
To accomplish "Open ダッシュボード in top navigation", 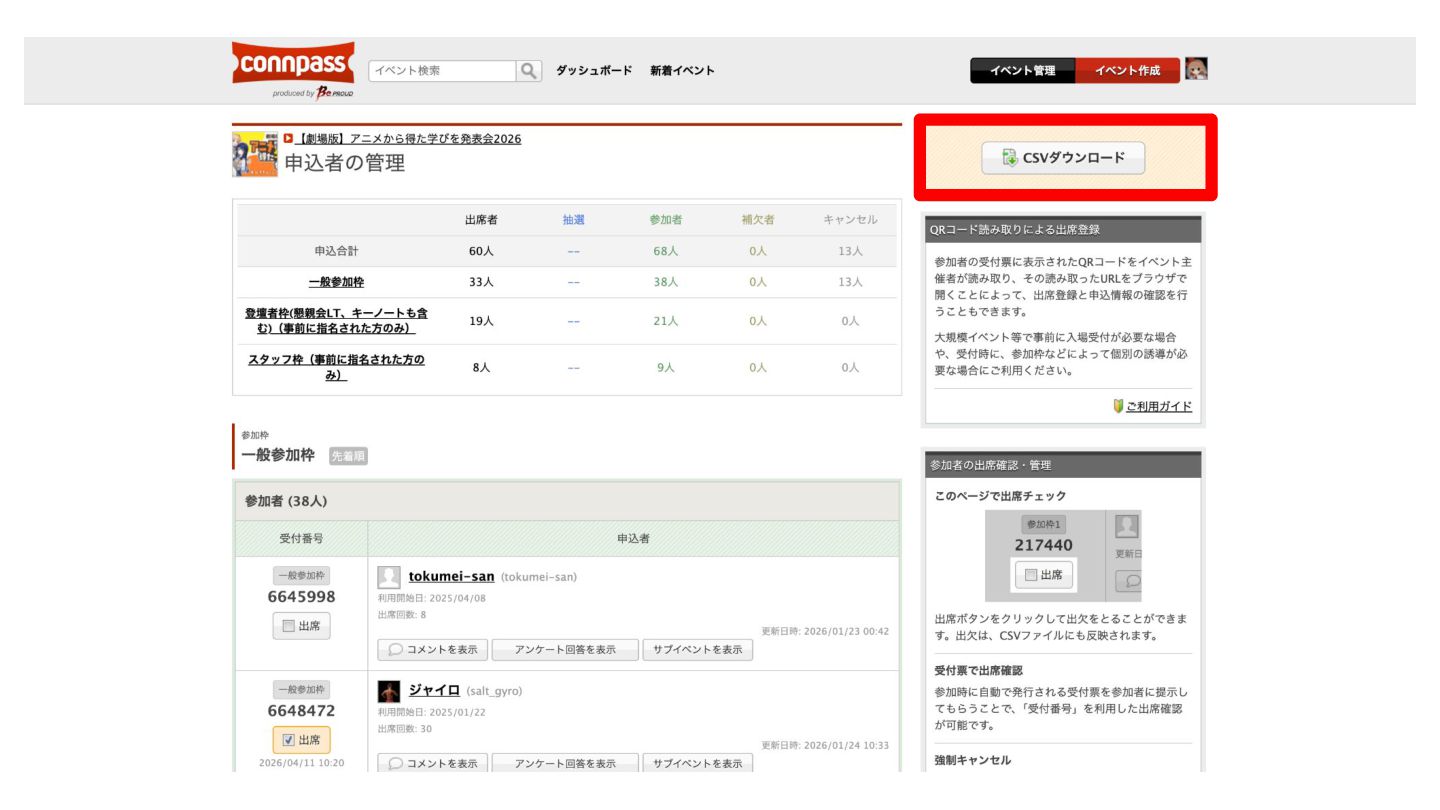I will click(594, 71).
